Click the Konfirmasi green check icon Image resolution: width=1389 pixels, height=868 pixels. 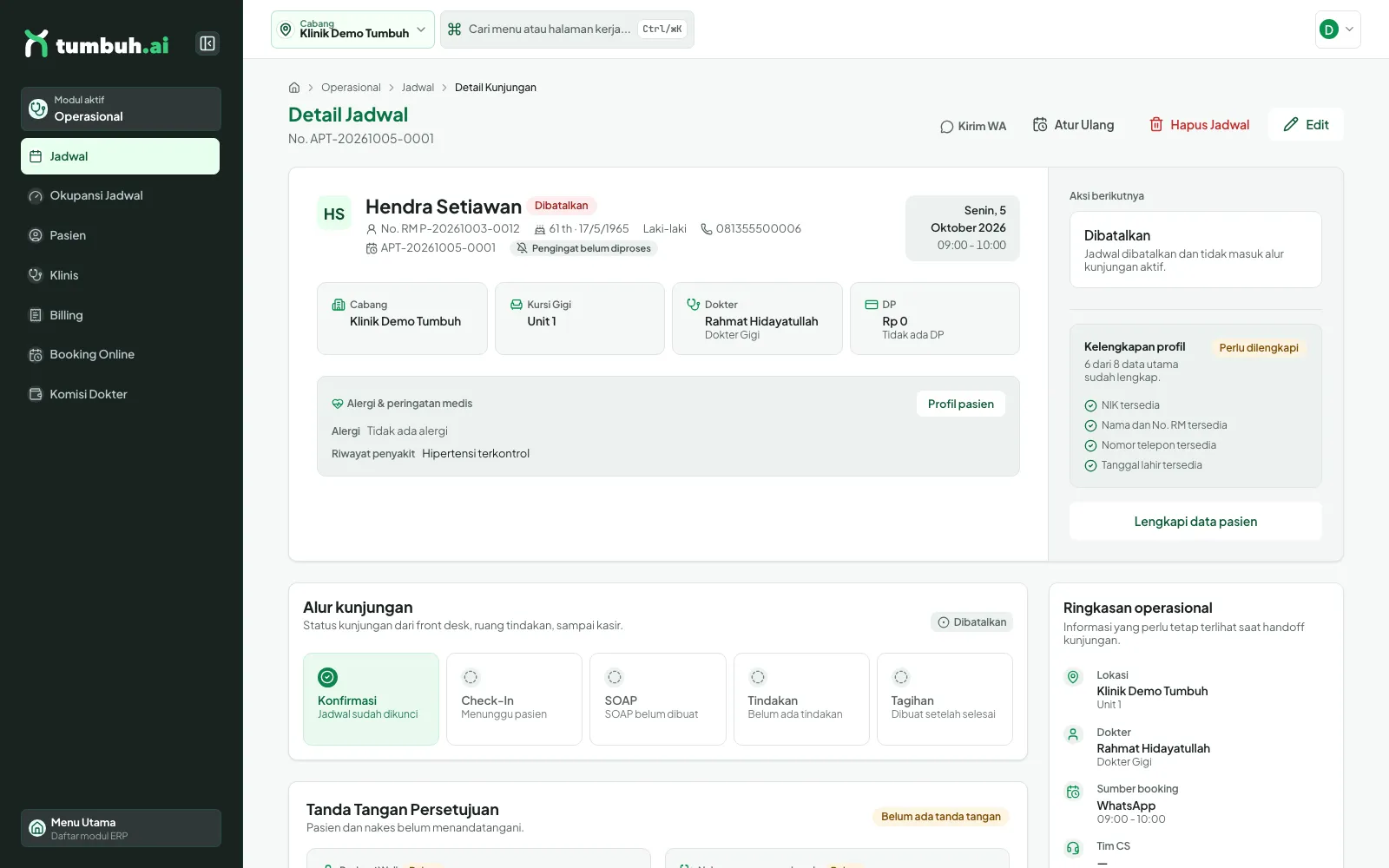coord(327,677)
